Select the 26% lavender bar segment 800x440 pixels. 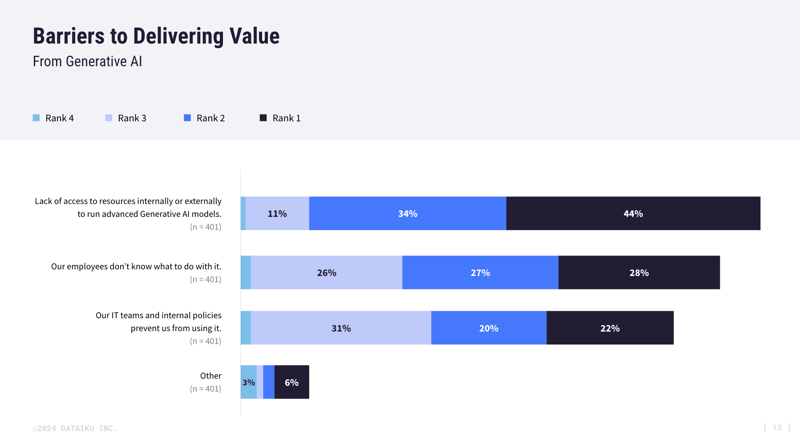pyautogui.click(x=326, y=272)
